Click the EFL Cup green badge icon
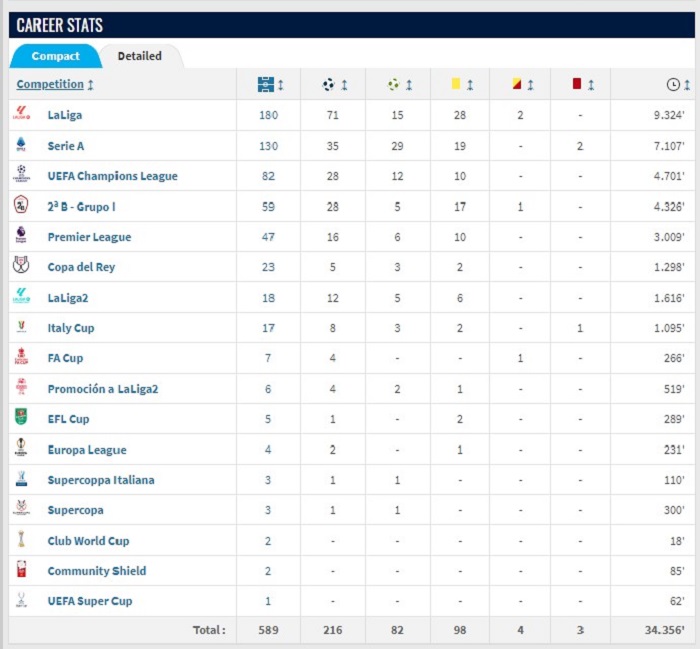 click(x=21, y=416)
